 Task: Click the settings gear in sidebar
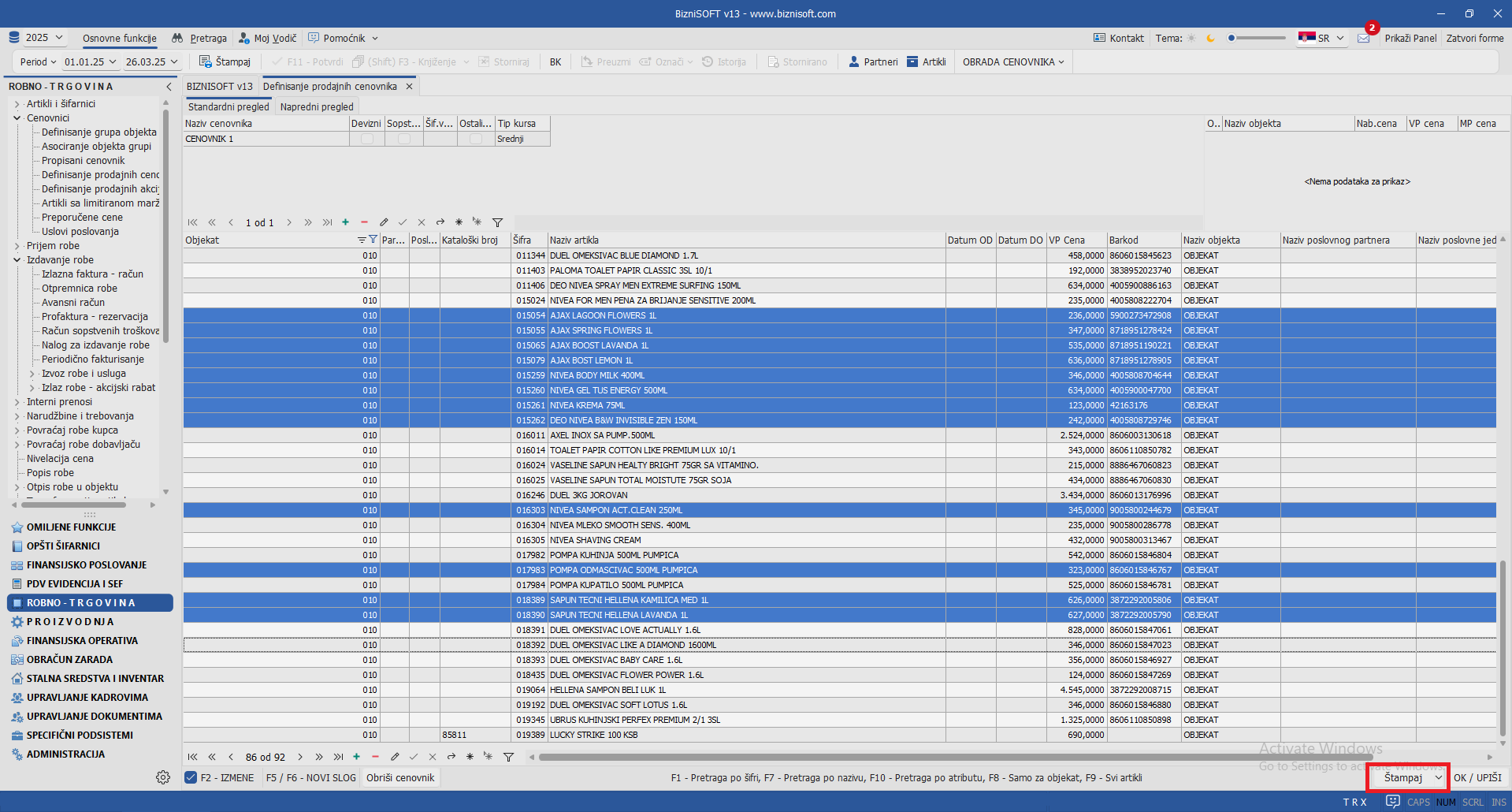[x=163, y=777]
